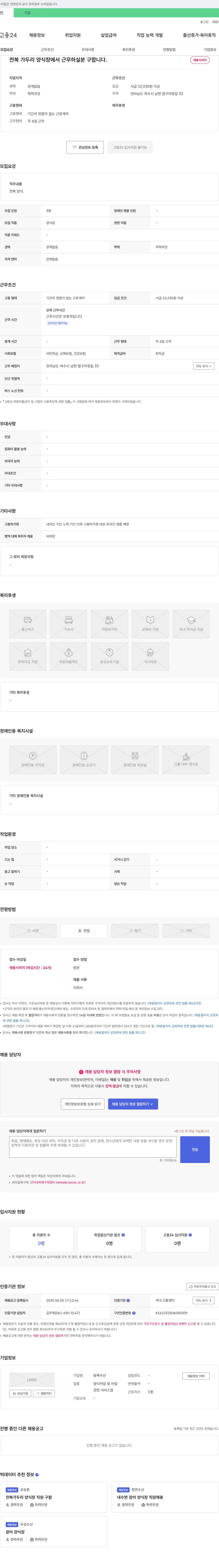
Task: Toggle 열람제한 button in company info
Action: coord(44,1393)
